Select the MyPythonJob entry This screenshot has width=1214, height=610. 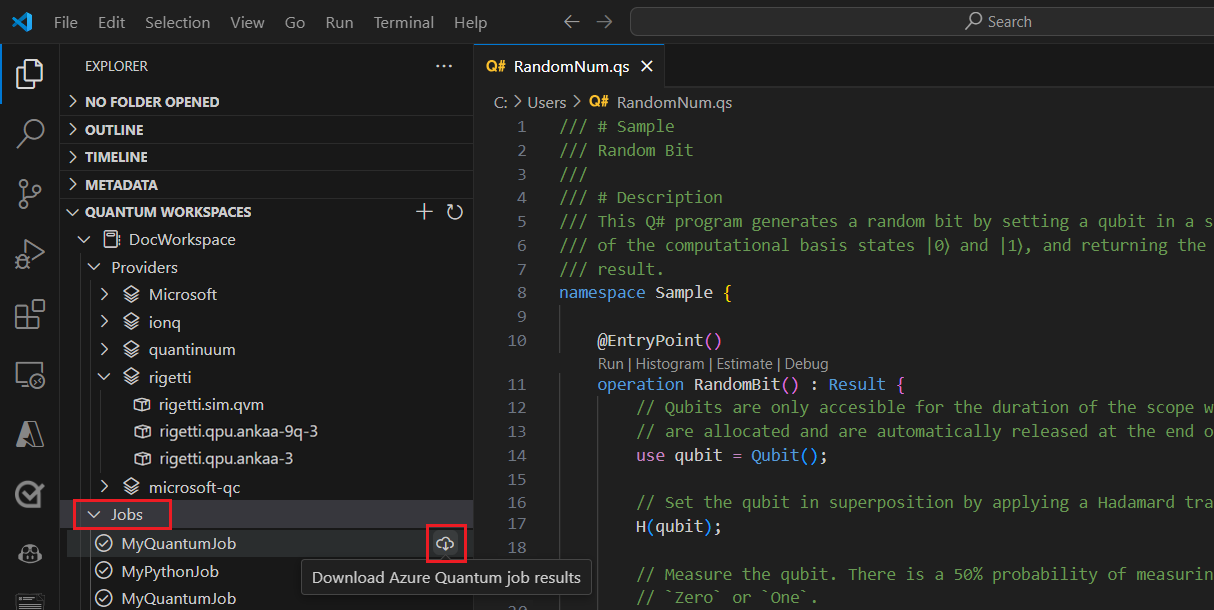tap(170, 571)
